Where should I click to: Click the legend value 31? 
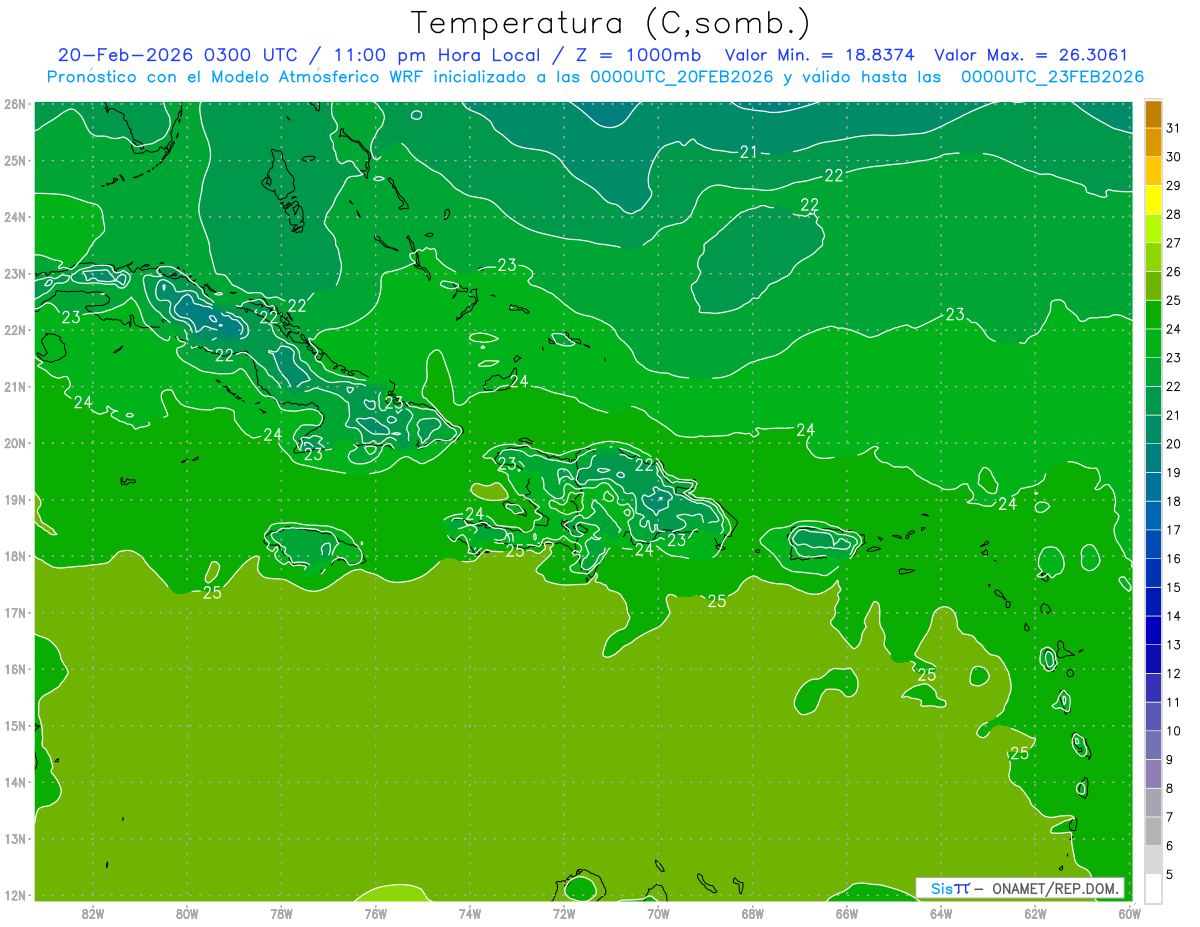tap(1173, 128)
